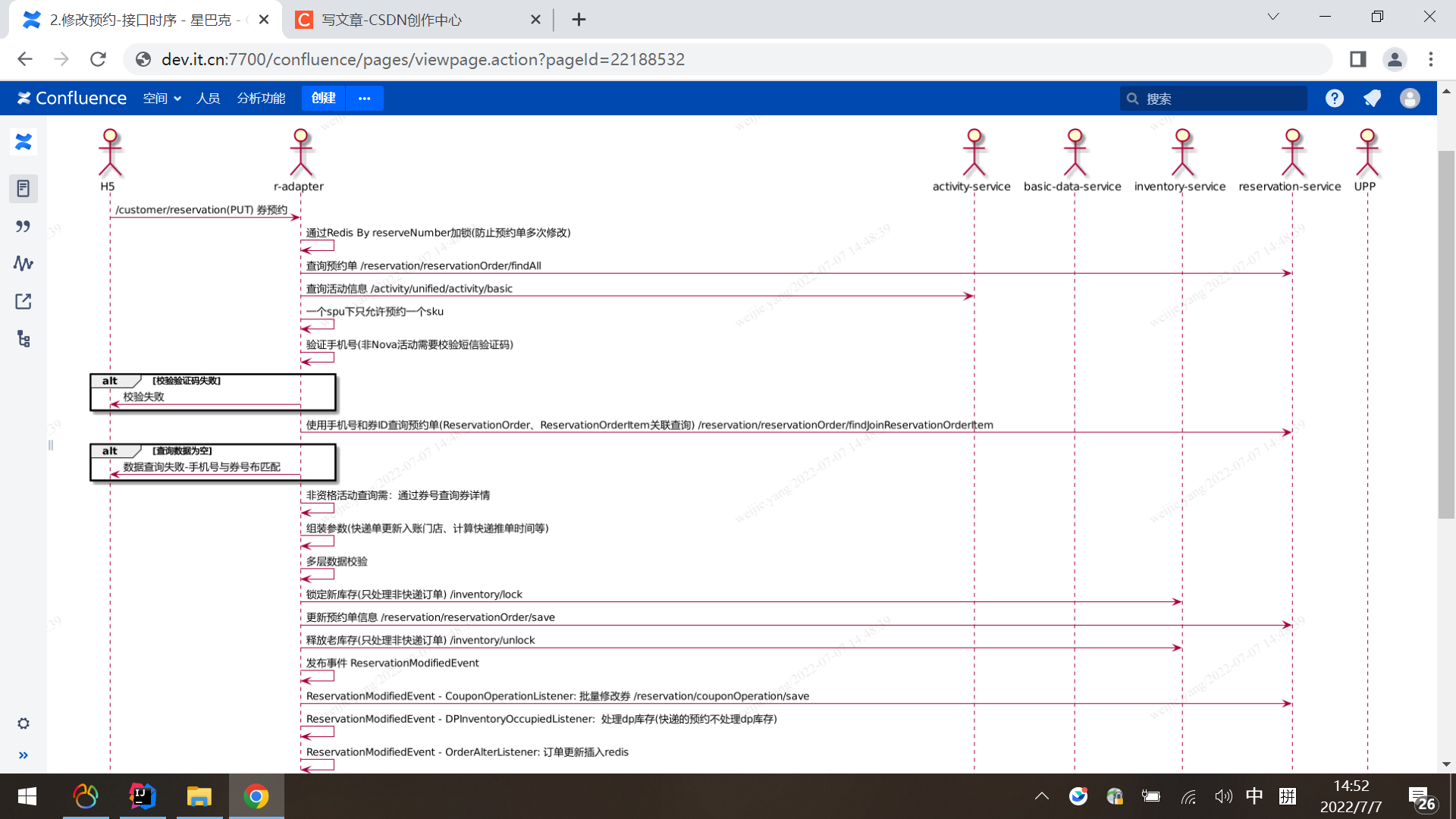Expand Chrome's tab search chevron
Viewport: 1456px width, 819px height.
tap(1273, 17)
